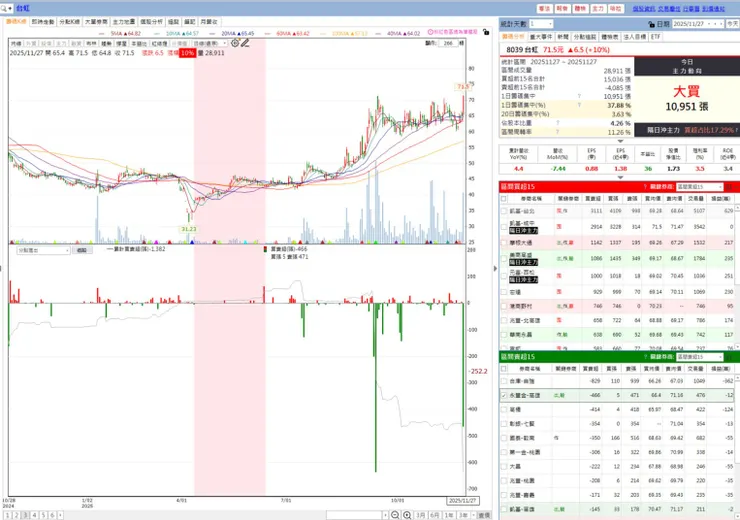Toggle the chart lock icon beside MA legend
Image resolution: width=740 pixels, height=520 pixels.
click(x=486, y=32)
